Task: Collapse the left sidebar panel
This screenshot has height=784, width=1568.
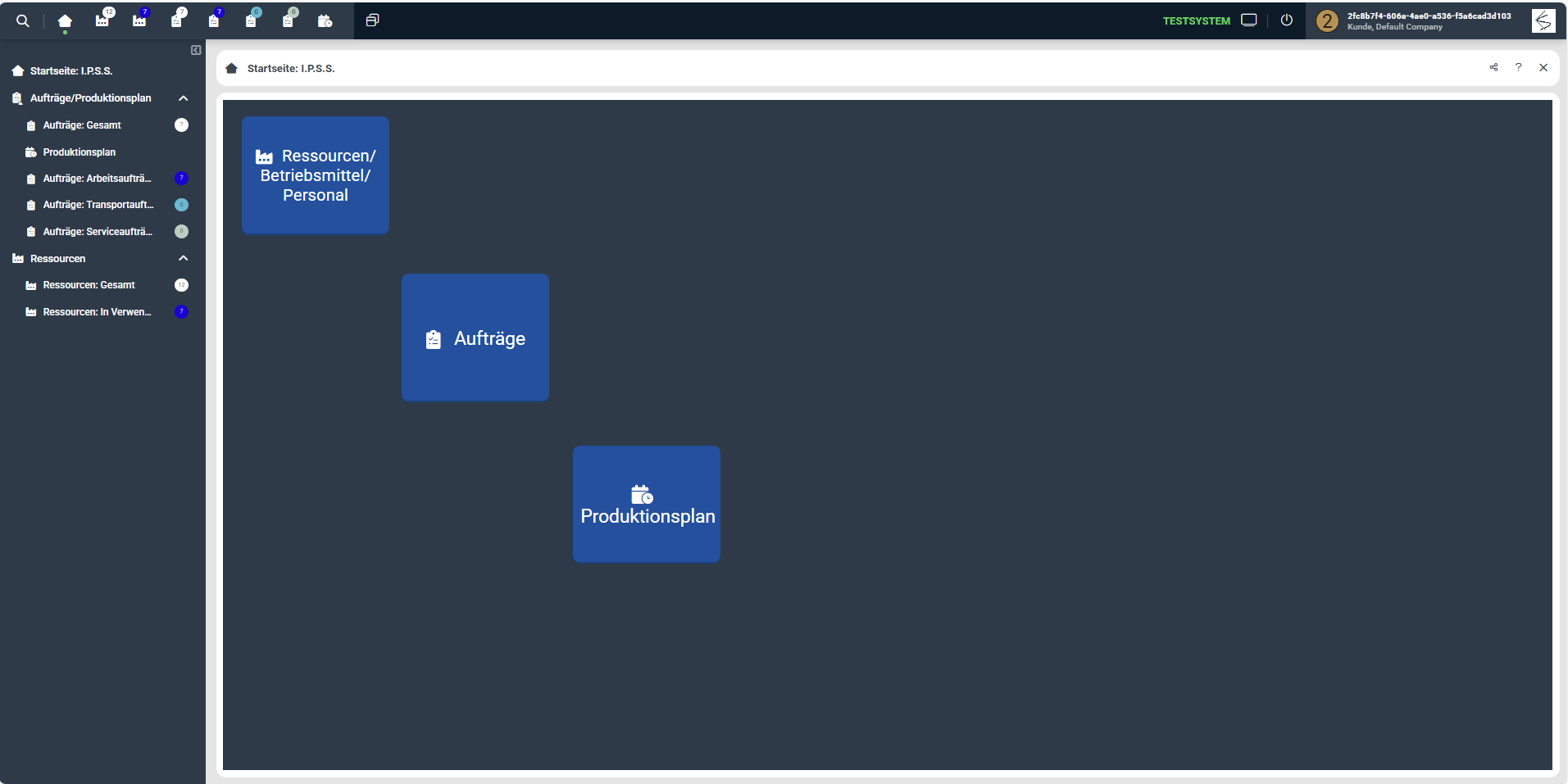Action: coord(196,50)
